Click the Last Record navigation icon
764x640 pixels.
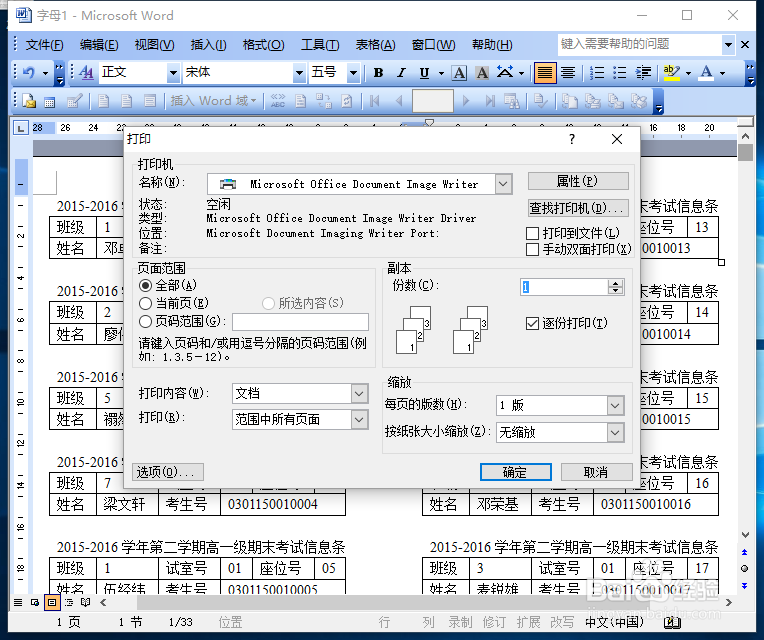[490, 101]
